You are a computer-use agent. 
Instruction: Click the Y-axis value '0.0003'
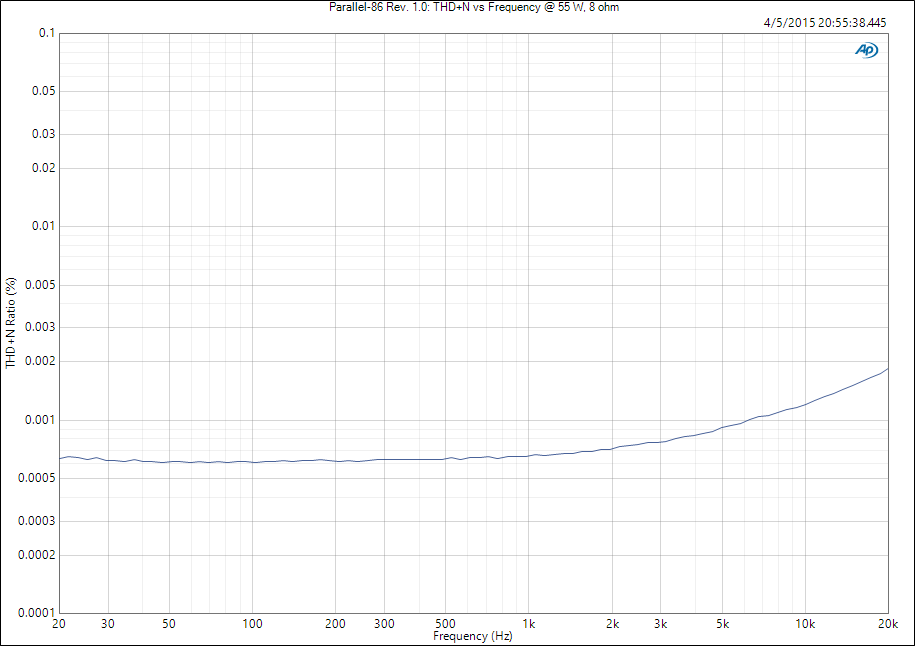pos(37,521)
